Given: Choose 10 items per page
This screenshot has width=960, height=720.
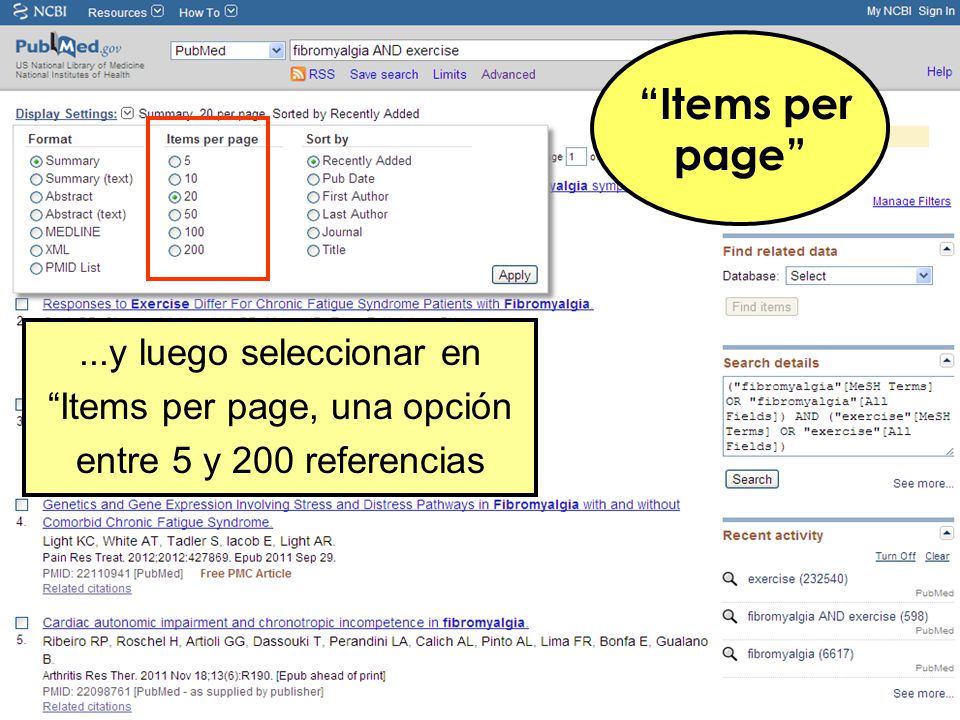Looking at the screenshot, I should (x=174, y=179).
